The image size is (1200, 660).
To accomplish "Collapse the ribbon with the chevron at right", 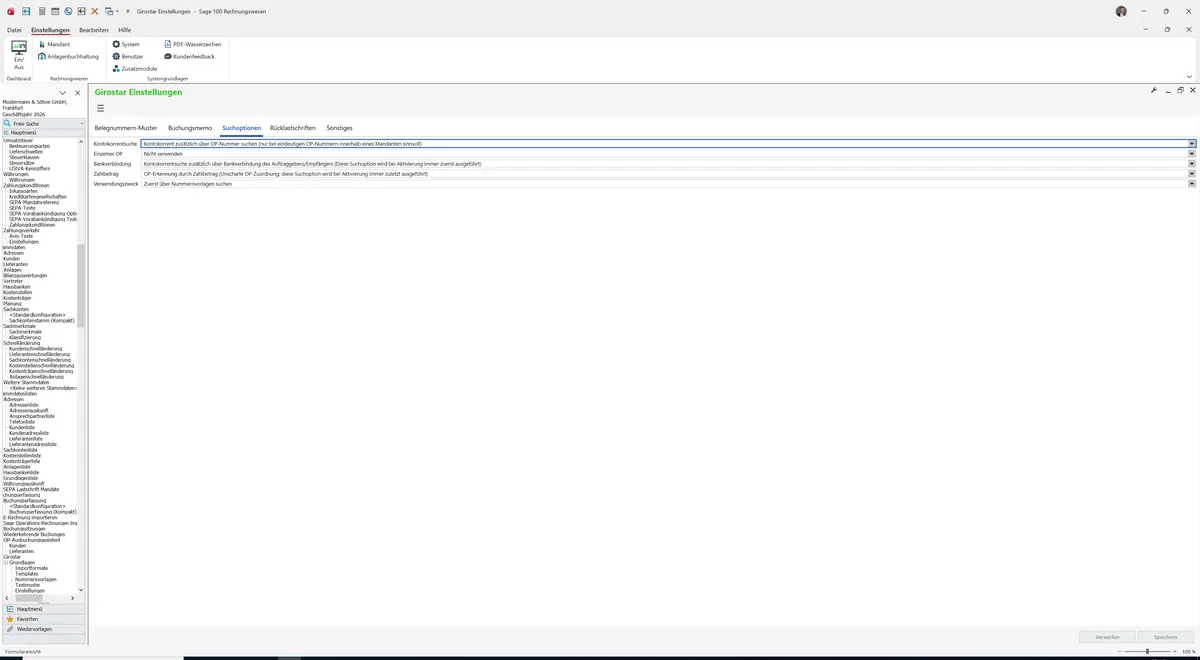I will [x=1189, y=76].
